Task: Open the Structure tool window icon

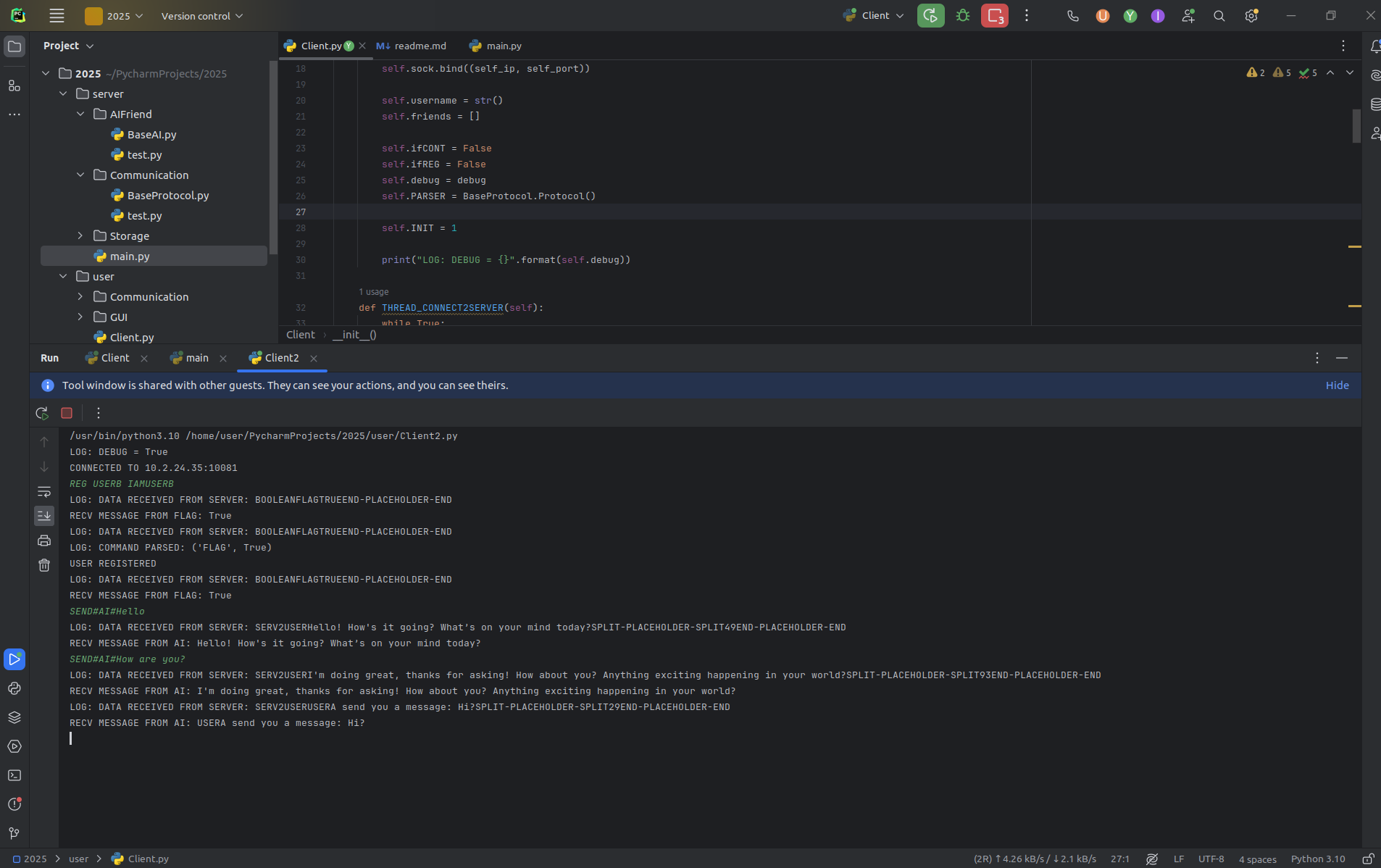Action: click(14, 86)
